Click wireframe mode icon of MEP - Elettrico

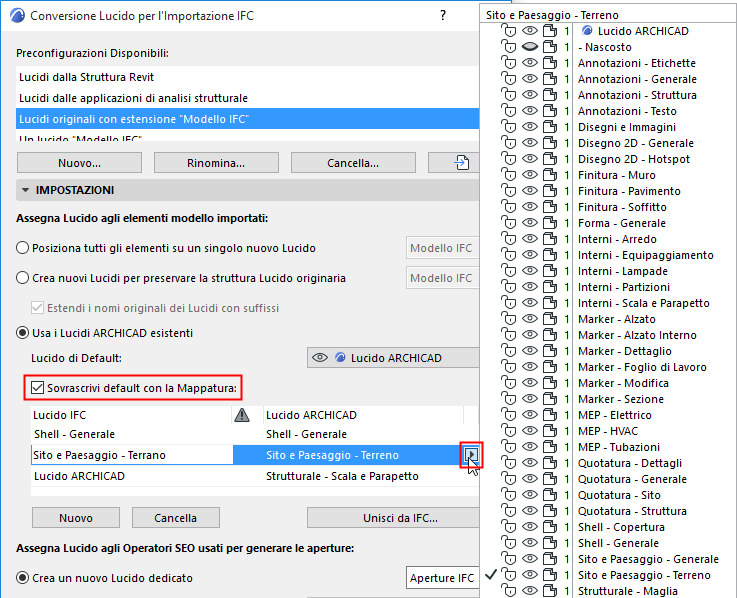[x=550, y=414]
